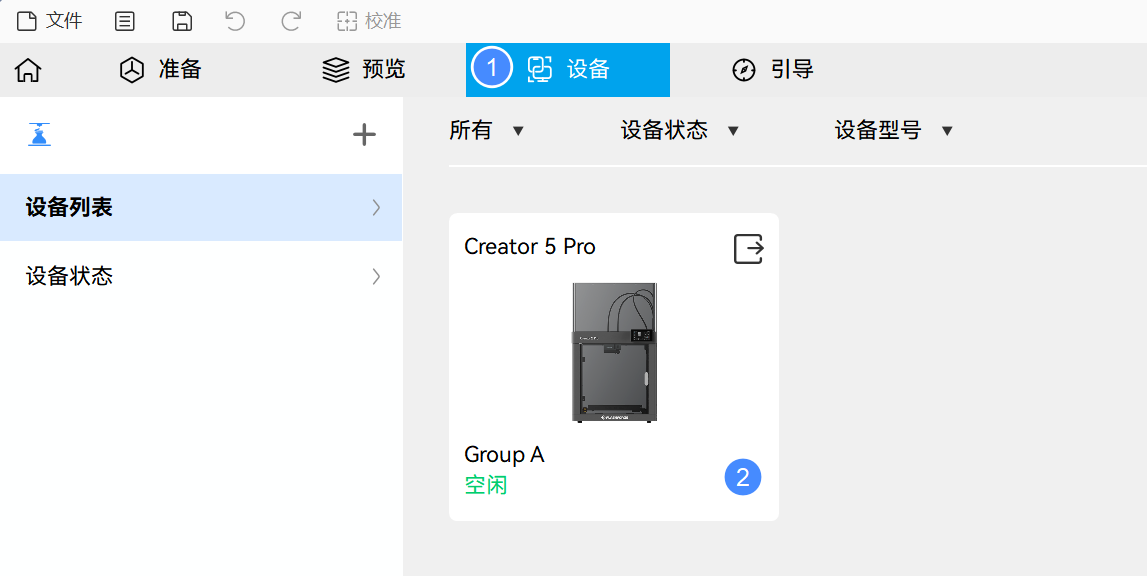This screenshot has width=1147, height=576.
Task: Open the 引导 tab
Action: pyautogui.click(x=772, y=70)
